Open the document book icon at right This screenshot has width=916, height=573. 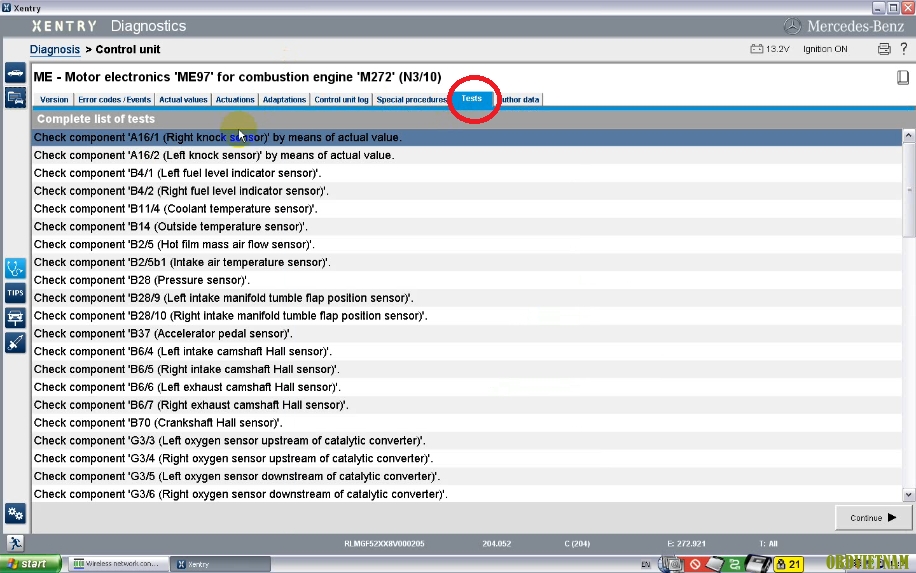click(x=903, y=77)
